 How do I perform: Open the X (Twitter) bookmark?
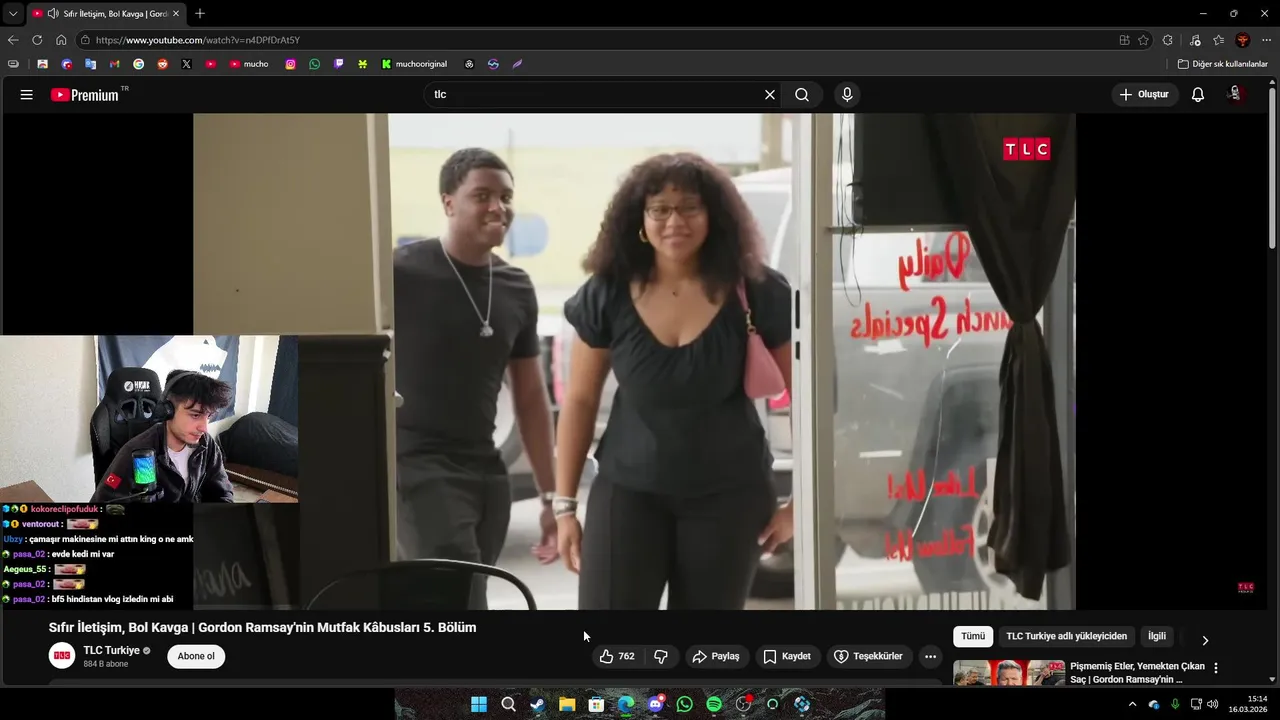coord(186,64)
